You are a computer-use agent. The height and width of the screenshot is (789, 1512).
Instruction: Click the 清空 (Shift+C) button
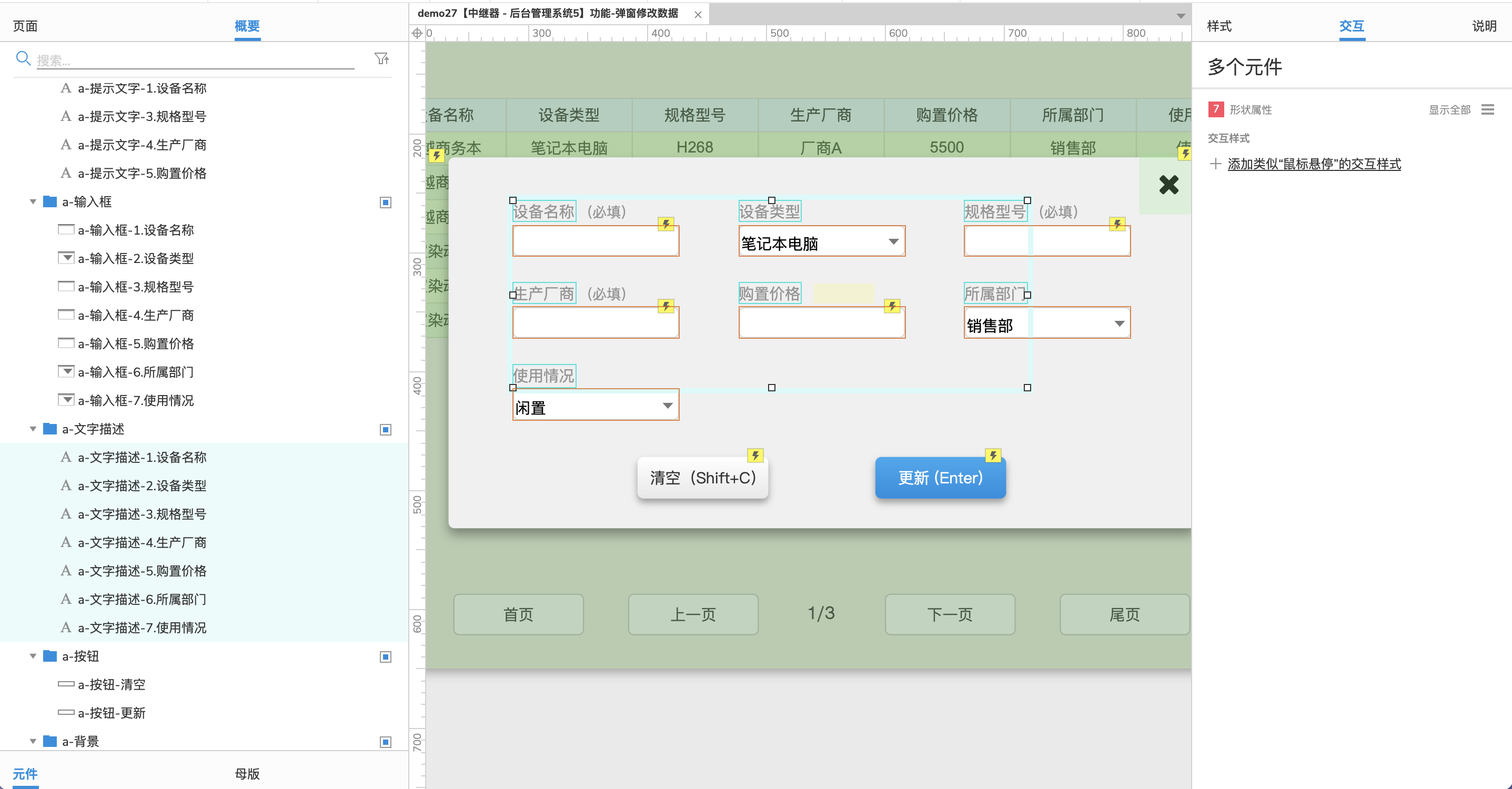[x=703, y=477]
